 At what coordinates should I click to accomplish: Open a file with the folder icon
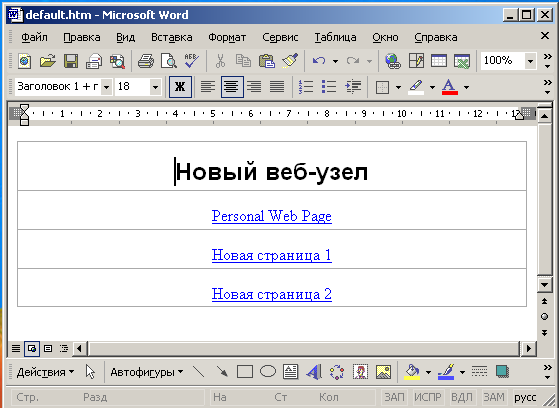[48, 61]
